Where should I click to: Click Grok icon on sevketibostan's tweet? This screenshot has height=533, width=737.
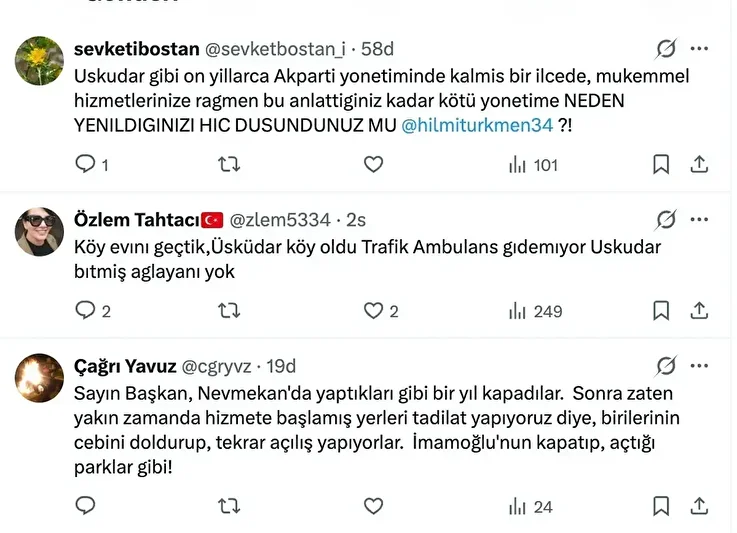[x=666, y=48]
